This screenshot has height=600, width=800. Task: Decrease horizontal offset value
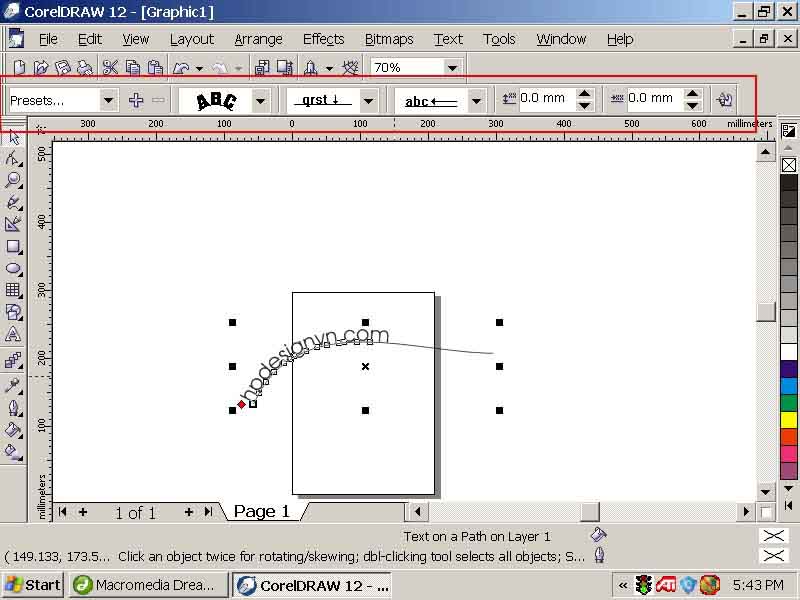click(x=692, y=105)
